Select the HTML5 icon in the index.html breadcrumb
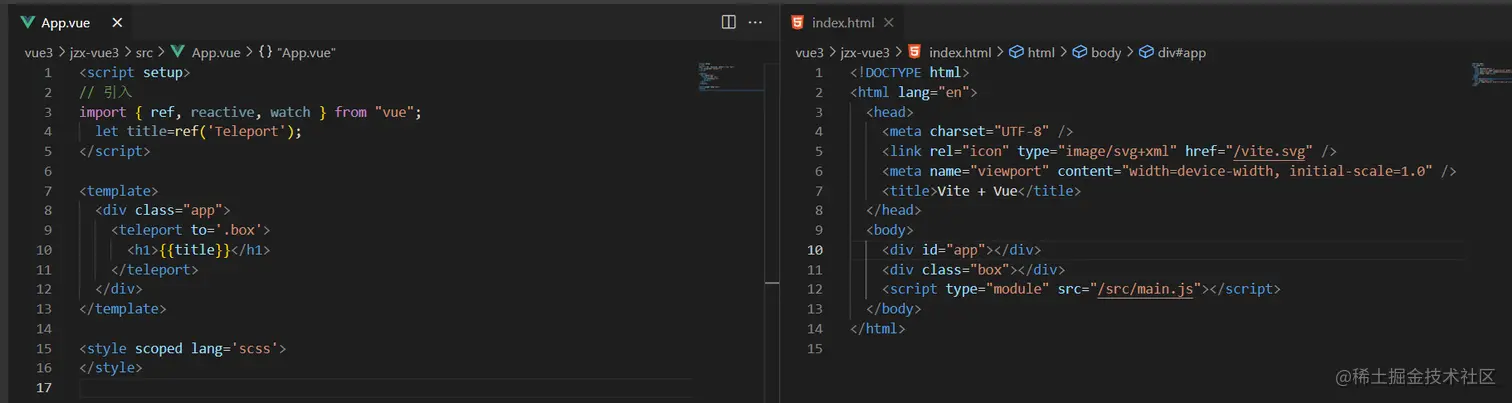 (x=914, y=52)
